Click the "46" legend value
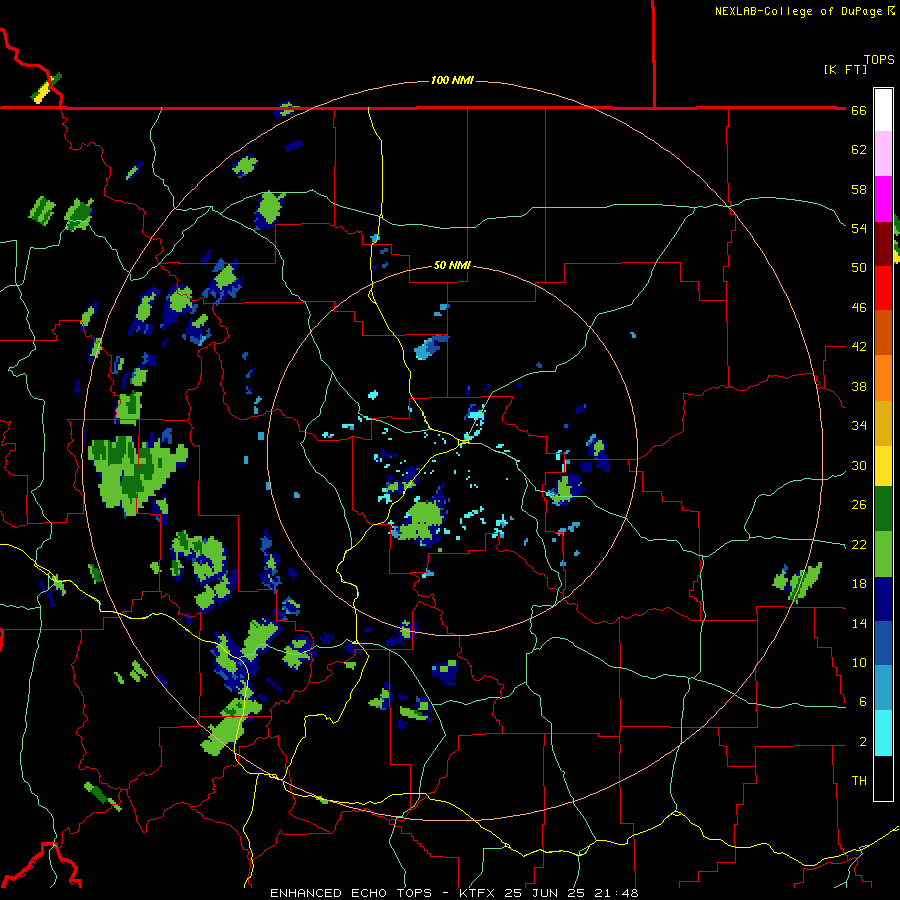 pyautogui.click(x=859, y=308)
